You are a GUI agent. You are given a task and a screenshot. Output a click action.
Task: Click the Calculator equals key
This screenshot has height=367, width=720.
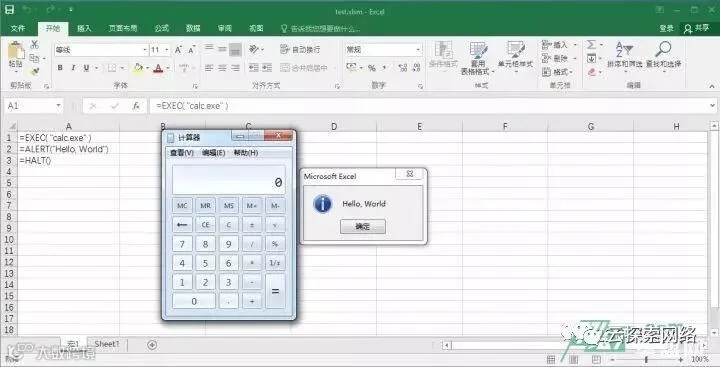[275, 291]
